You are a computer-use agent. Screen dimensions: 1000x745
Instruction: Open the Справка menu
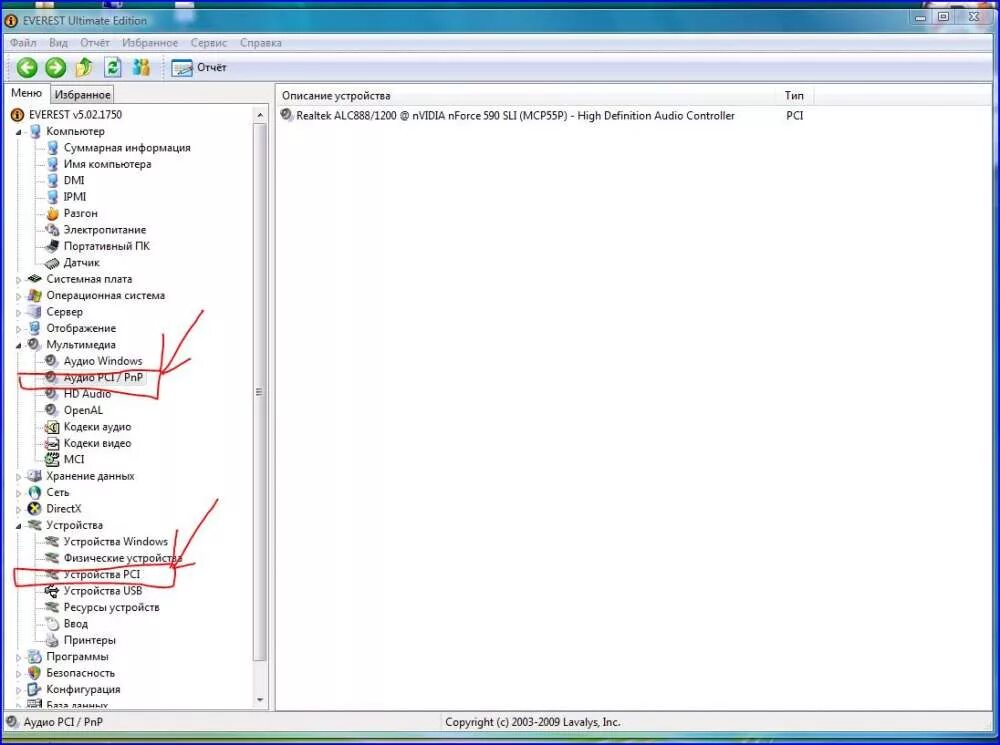[261, 43]
